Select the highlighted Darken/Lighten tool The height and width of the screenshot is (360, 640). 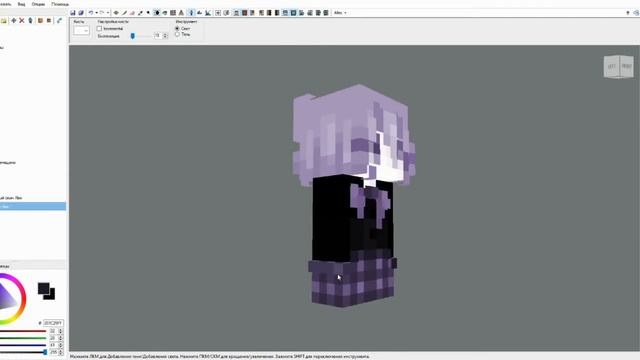click(x=157, y=13)
